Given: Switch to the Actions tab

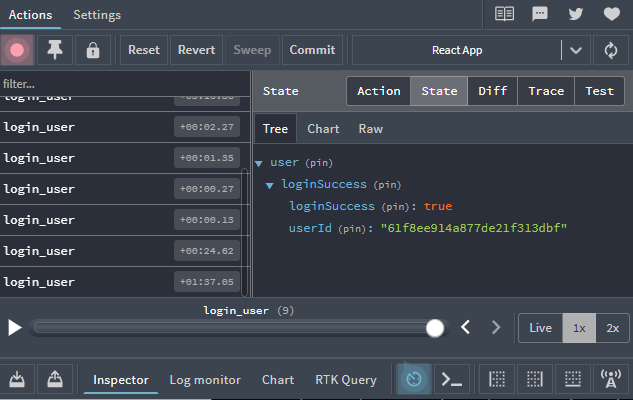Looking at the screenshot, I should click(x=30, y=15).
